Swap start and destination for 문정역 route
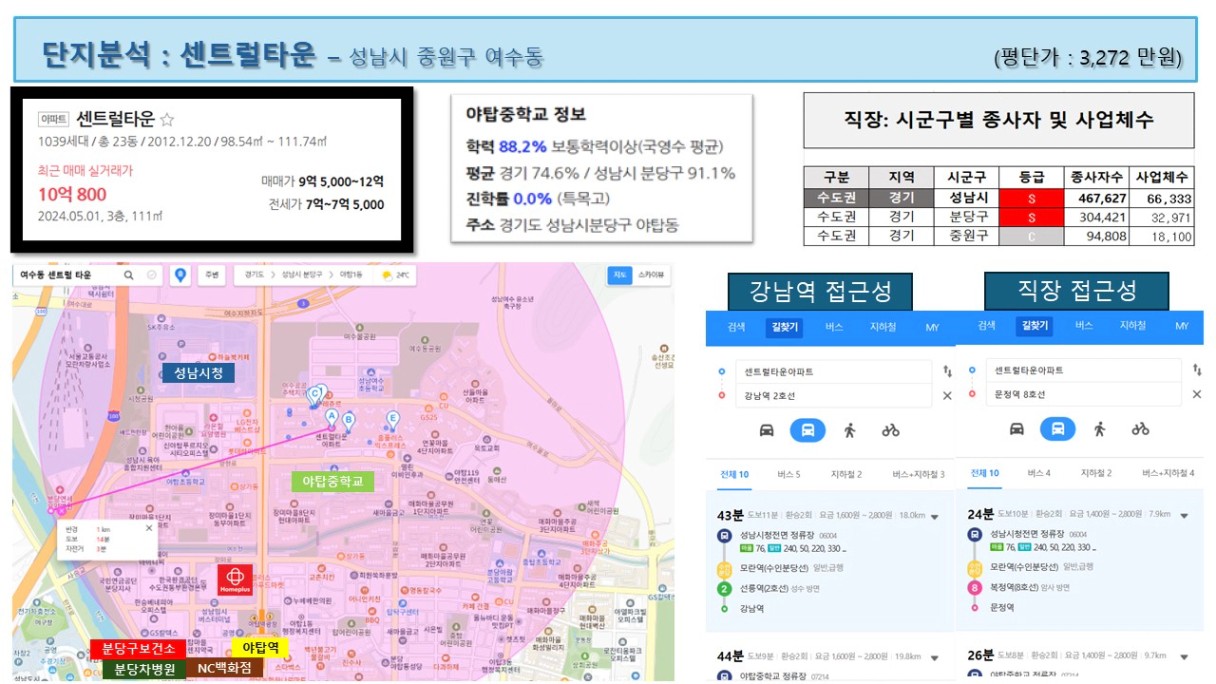The height and width of the screenshot is (684, 1216). point(1196,370)
